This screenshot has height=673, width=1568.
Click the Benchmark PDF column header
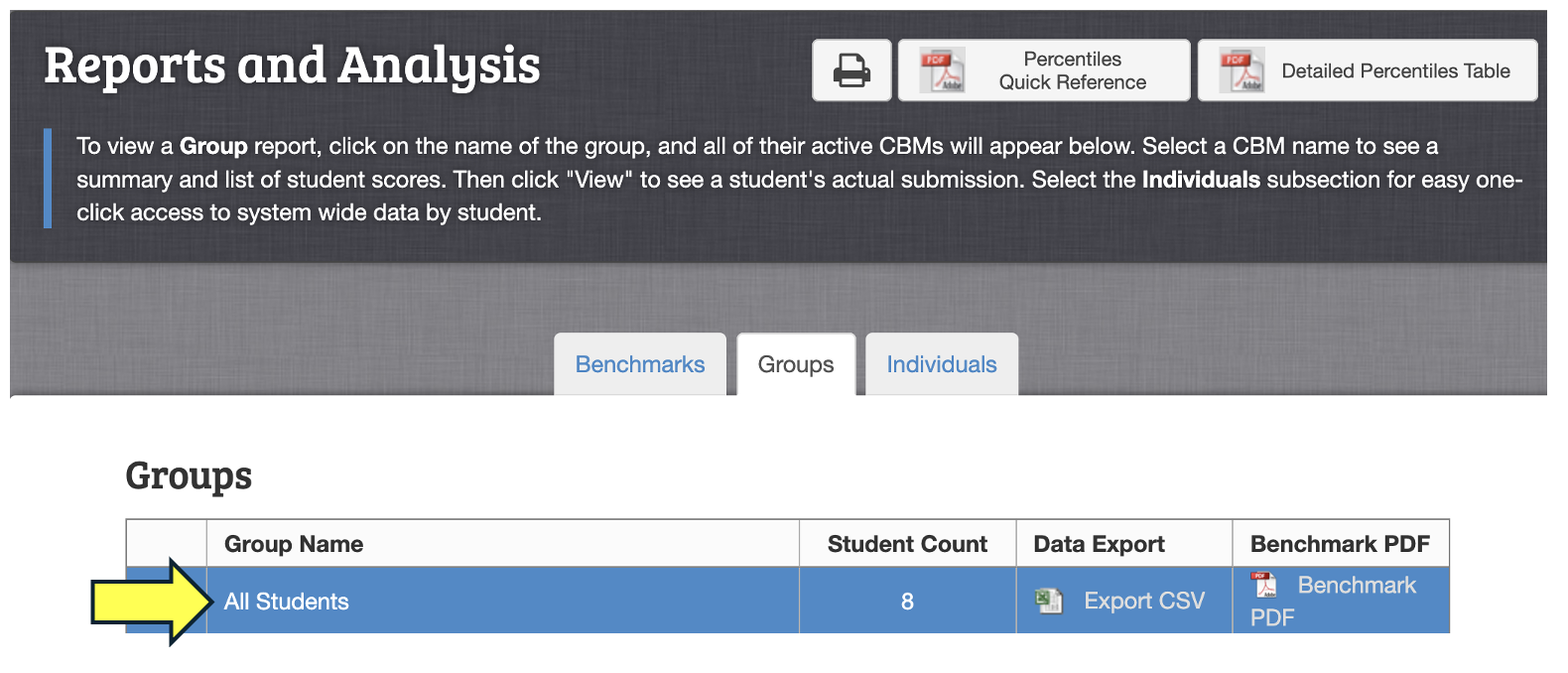point(1341,544)
